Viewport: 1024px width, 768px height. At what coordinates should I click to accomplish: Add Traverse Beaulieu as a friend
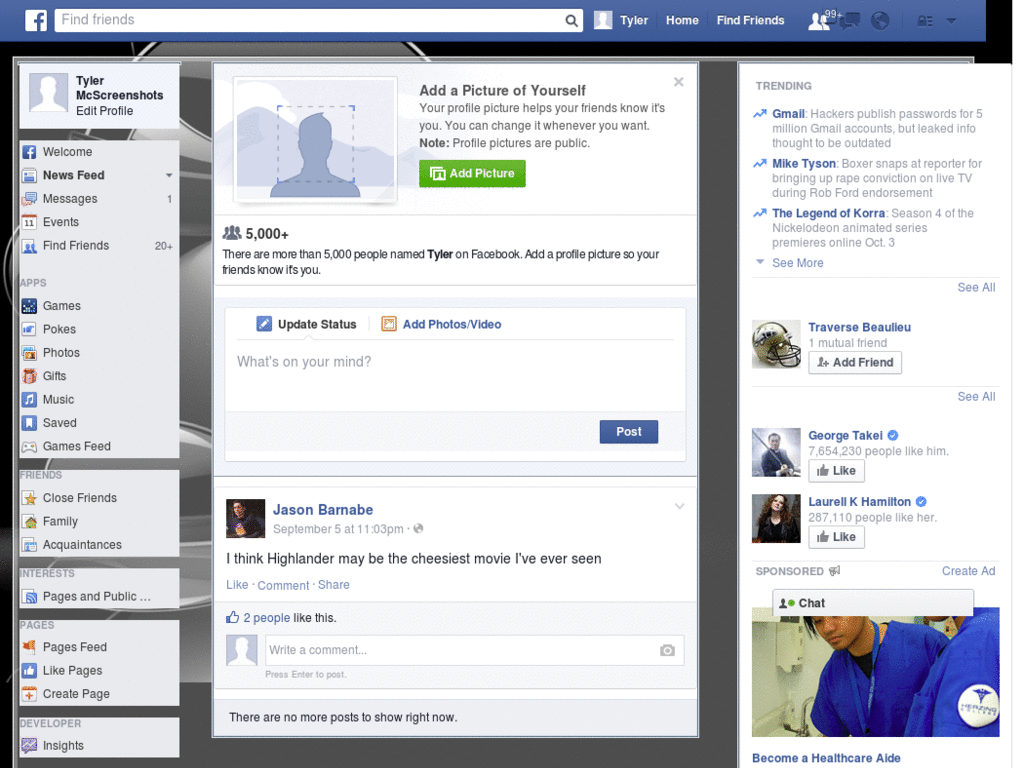pos(855,362)
